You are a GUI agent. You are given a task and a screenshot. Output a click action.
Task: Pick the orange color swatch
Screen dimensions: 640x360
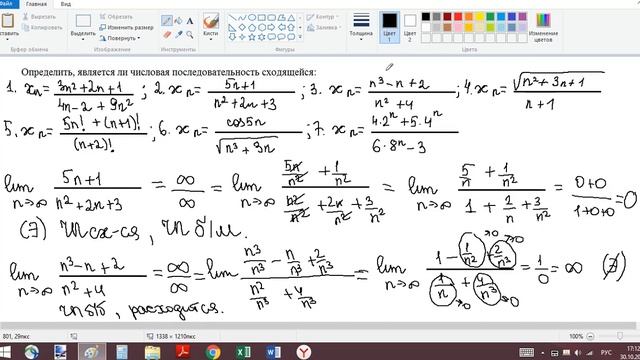pyautogui.click(x=469, y=17)
